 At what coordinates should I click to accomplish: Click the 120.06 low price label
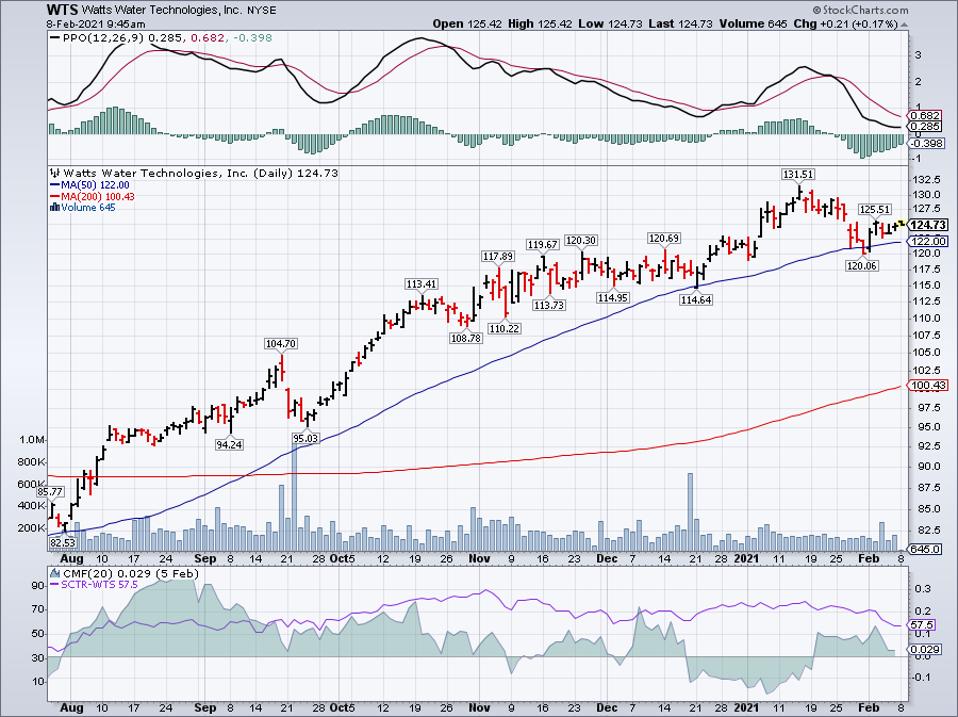coord(862,265)
